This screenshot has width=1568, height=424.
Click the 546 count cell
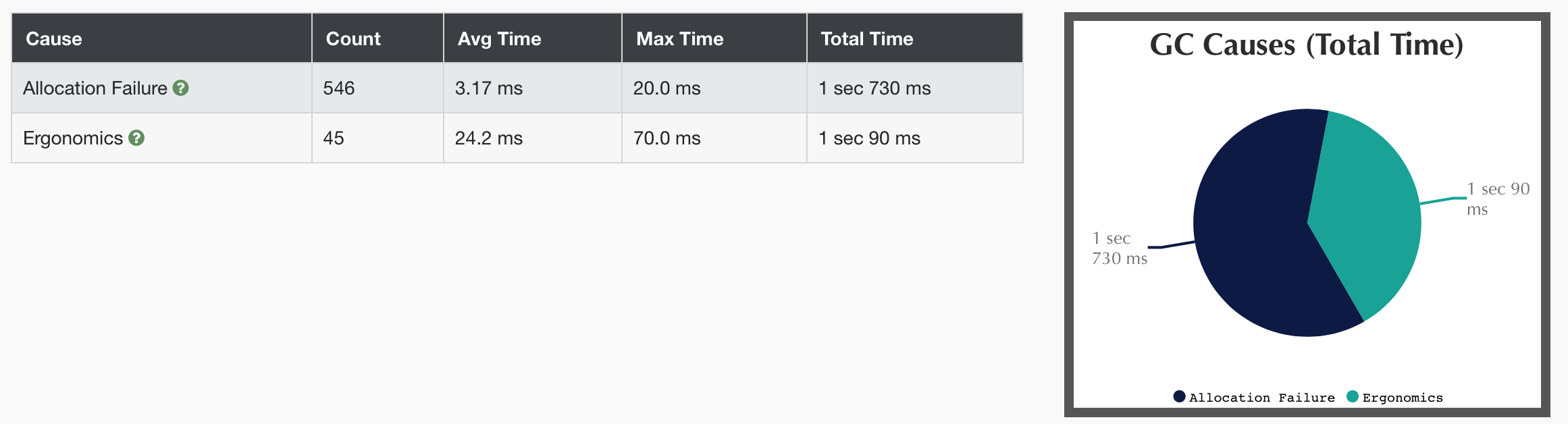[x=339, y=88]
